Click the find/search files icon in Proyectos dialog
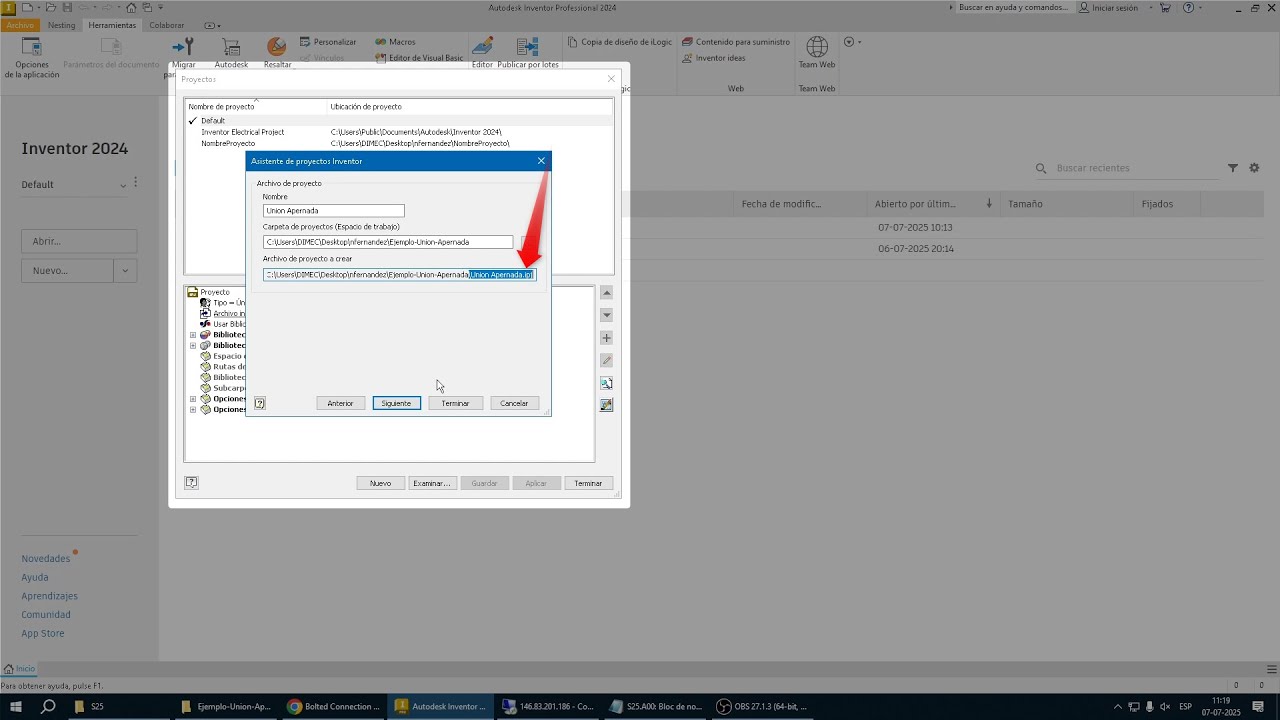 pyautogui.click(x=606, y=383)
